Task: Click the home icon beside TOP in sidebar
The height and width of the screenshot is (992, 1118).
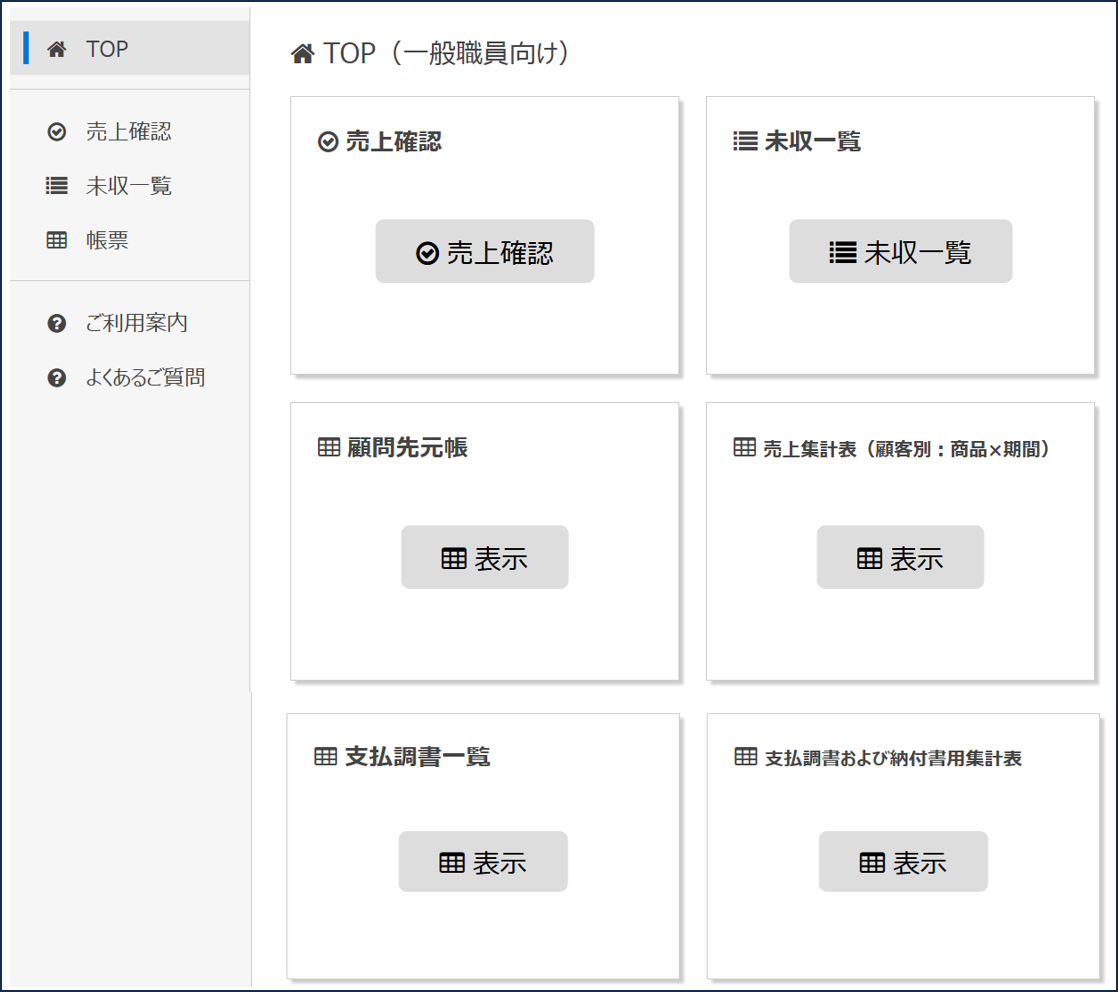Action: click(x=57, y=49)
